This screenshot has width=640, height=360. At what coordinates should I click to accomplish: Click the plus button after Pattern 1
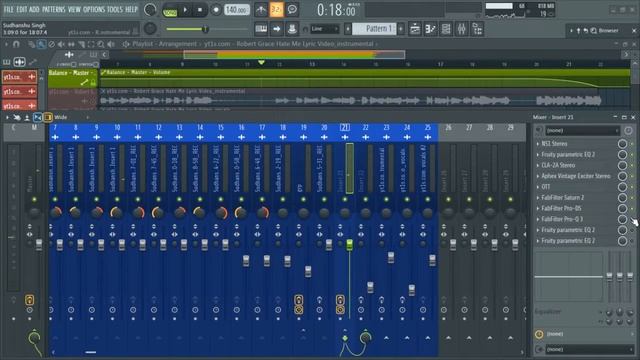coord(401,29)
